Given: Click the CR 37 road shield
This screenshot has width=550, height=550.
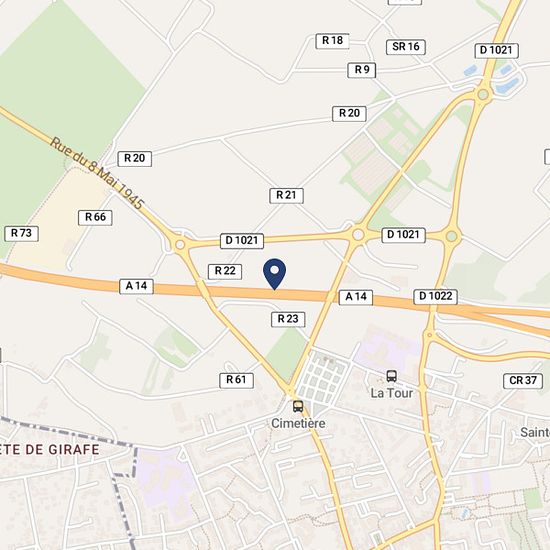Looking at the screenshot, I should click(x=523, y=381).
